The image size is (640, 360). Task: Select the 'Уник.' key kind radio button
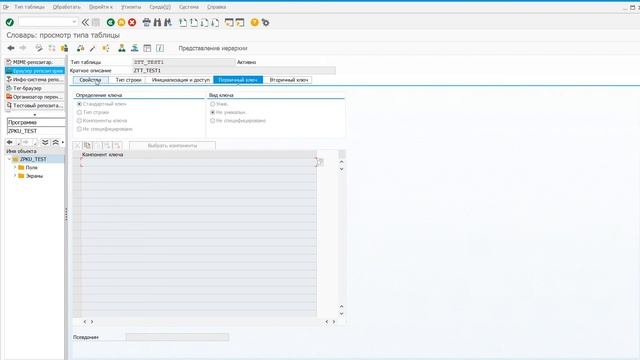[213, 104]
